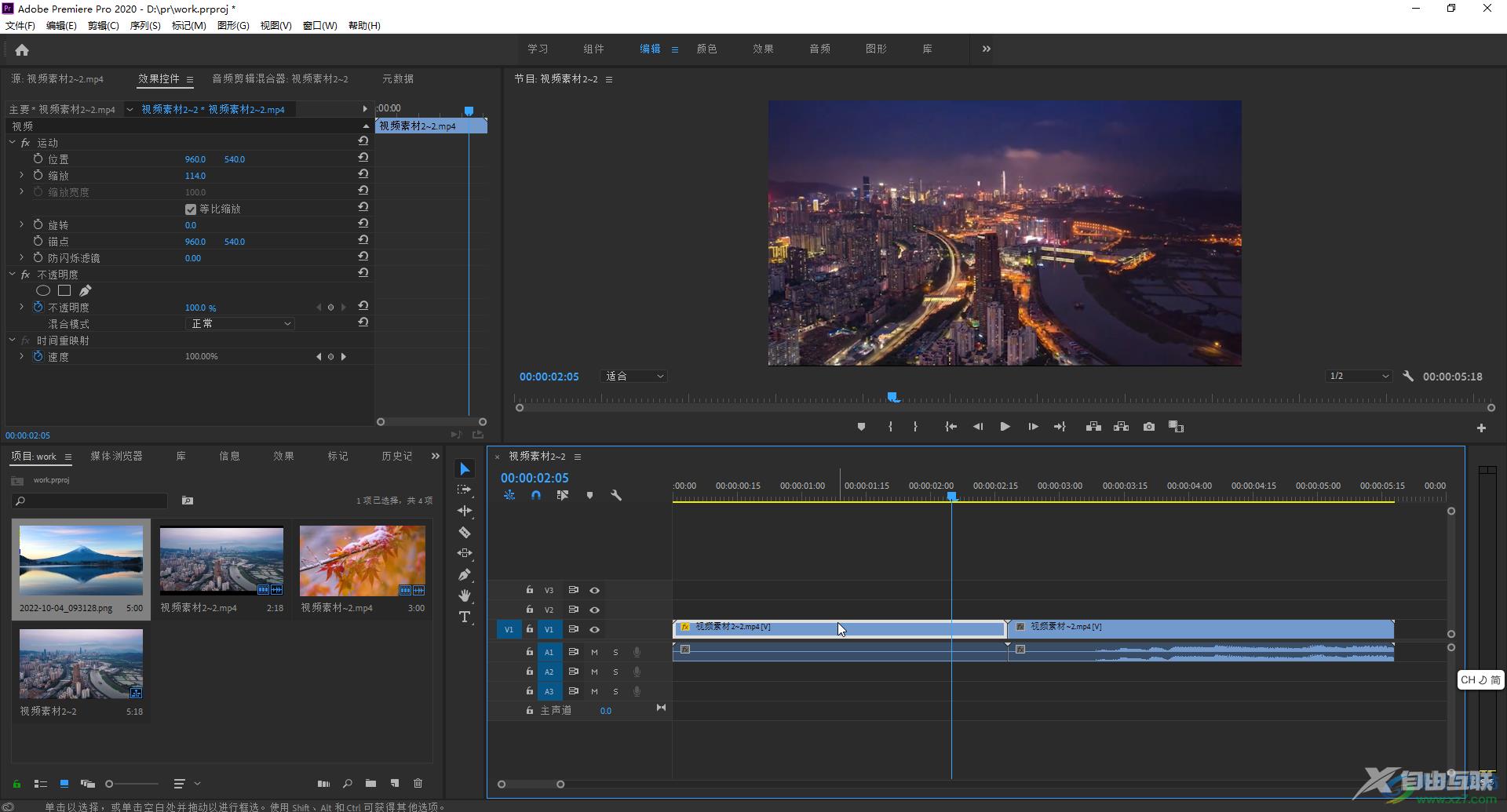1507x812 pixels.
Task: Click Mark Out bracket button
Action: pos(915,427)
